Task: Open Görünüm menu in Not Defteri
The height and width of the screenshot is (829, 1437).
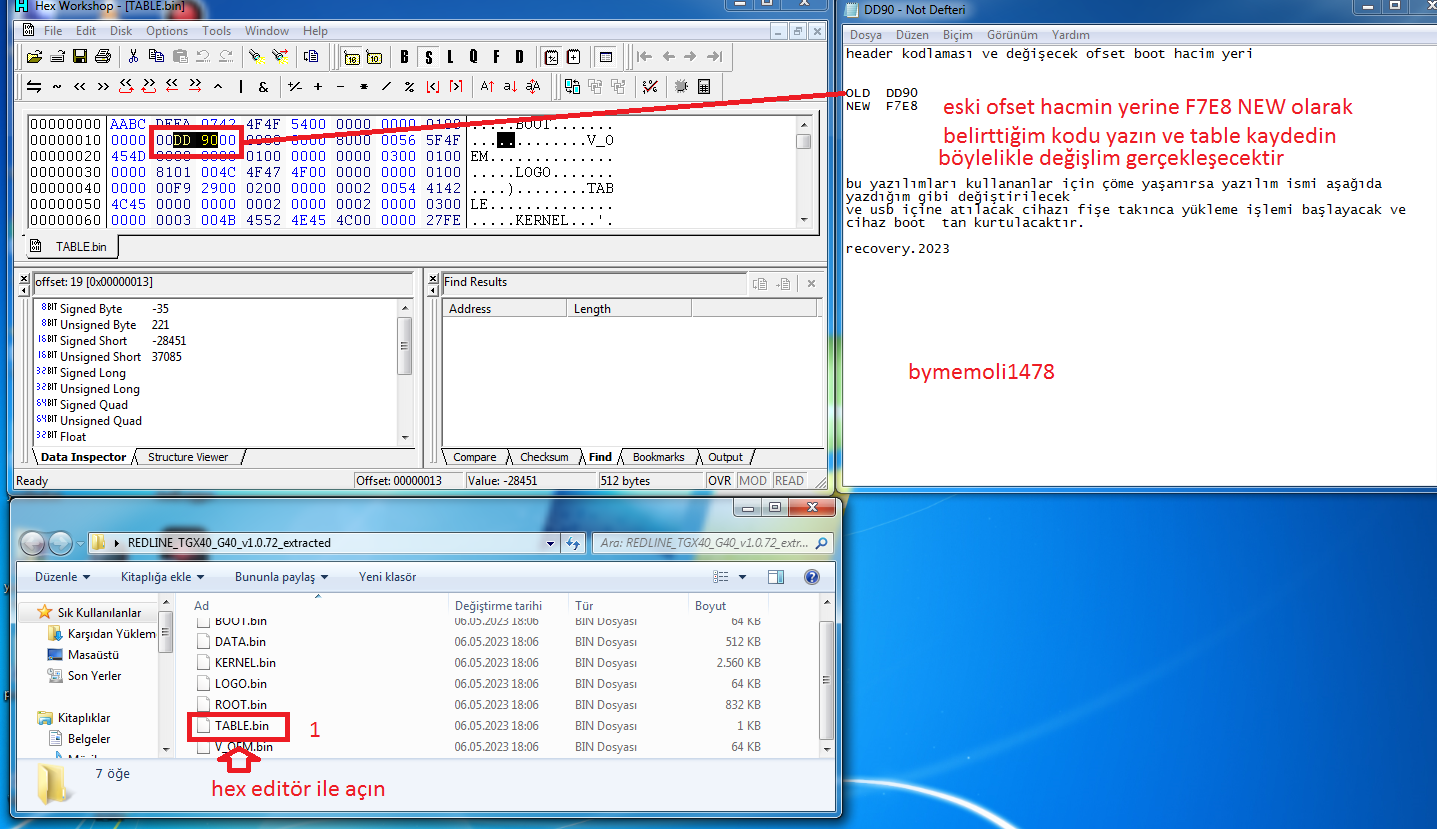Action: (1012, 34)
